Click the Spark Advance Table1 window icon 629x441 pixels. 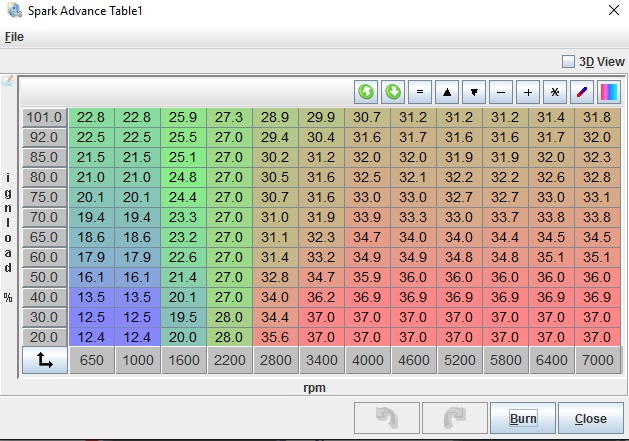(x=15, y=10)
